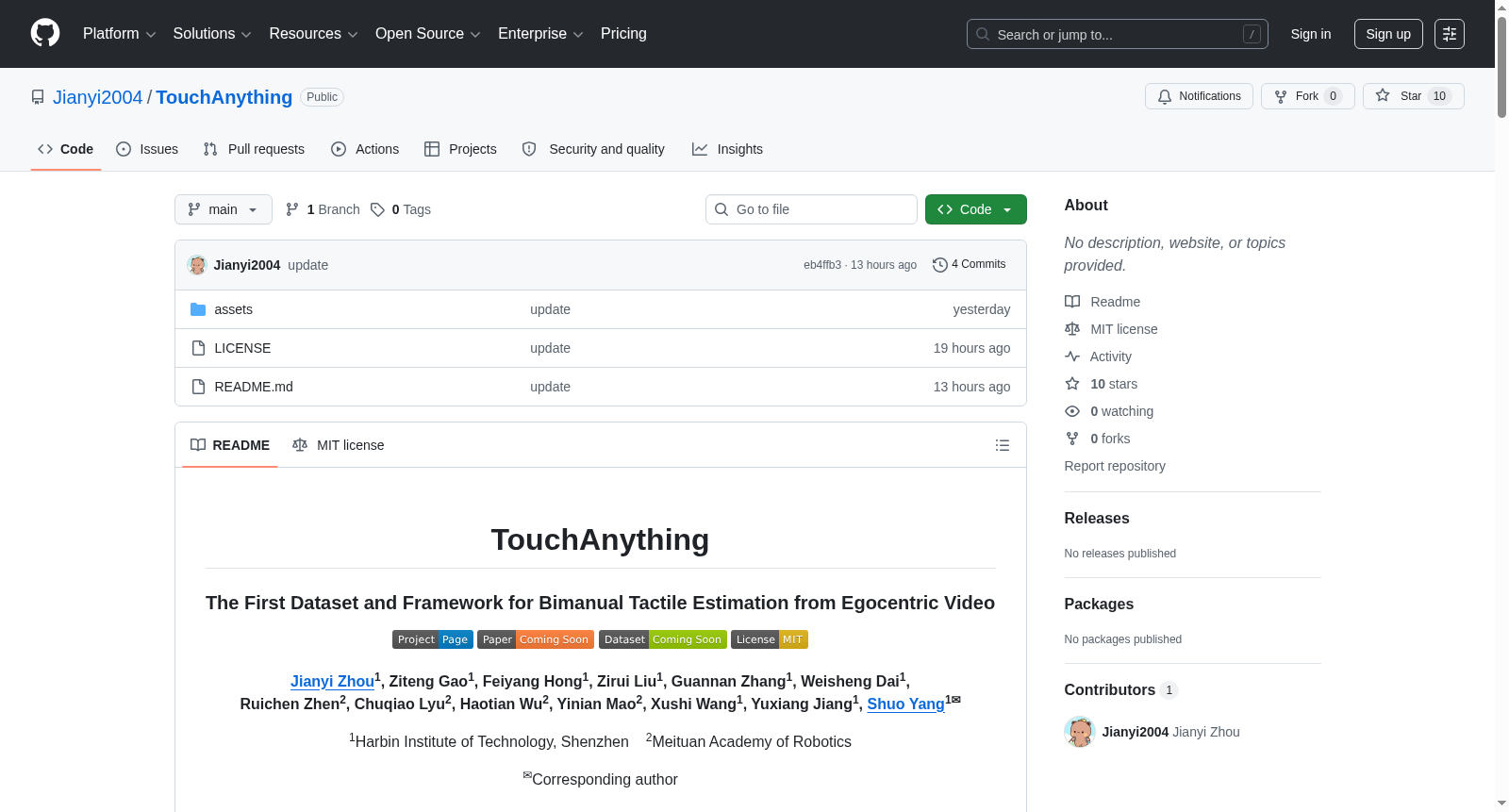This screenshot has height=812, width=1509.
Task: Expand the Open Source menu
Action: click(x=428, y=34)
